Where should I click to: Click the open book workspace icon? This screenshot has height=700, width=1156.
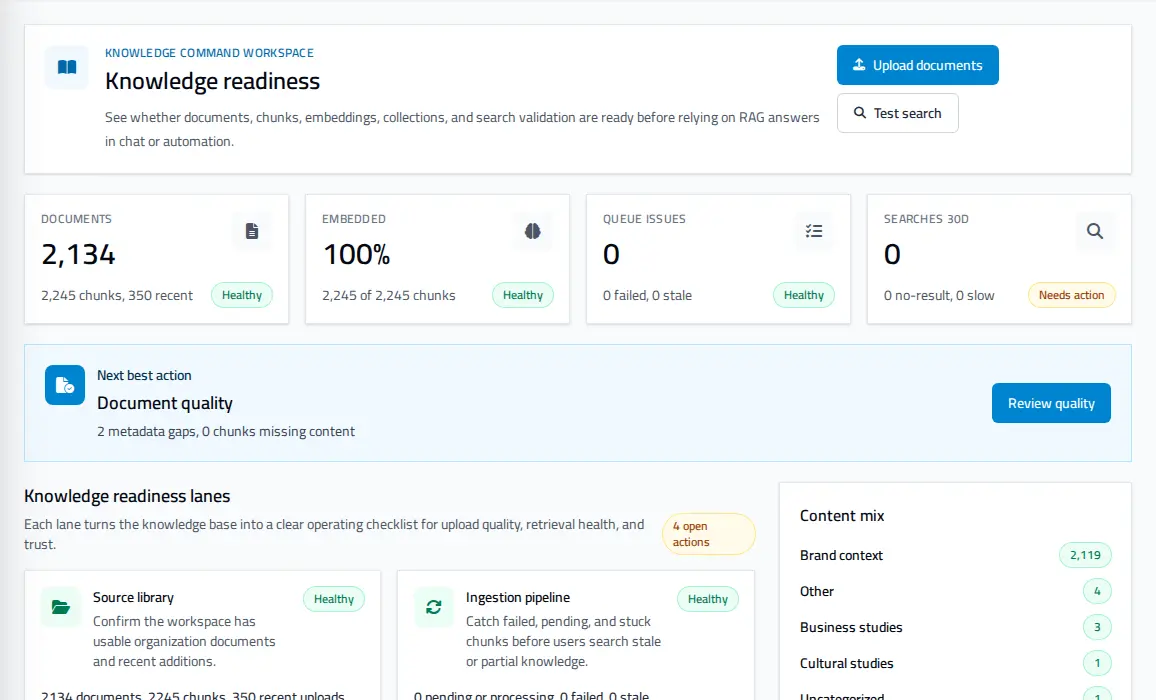pyautogui.click(x=66, y=67)
